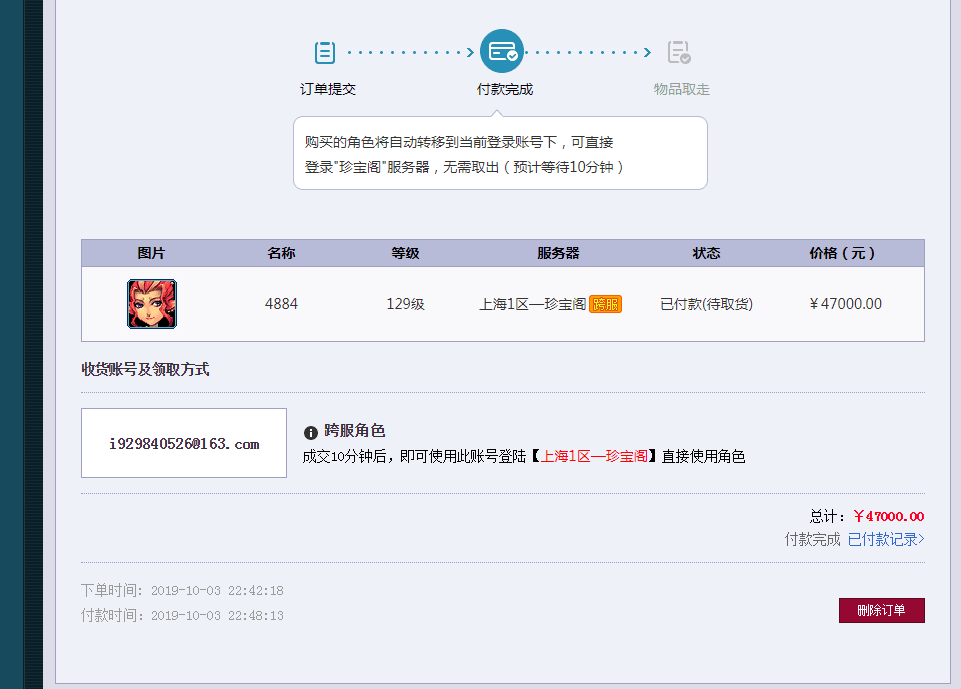Open the character avatar thumbnail
961x689 pixels.
pyautogui.click(x=152, y=304)
